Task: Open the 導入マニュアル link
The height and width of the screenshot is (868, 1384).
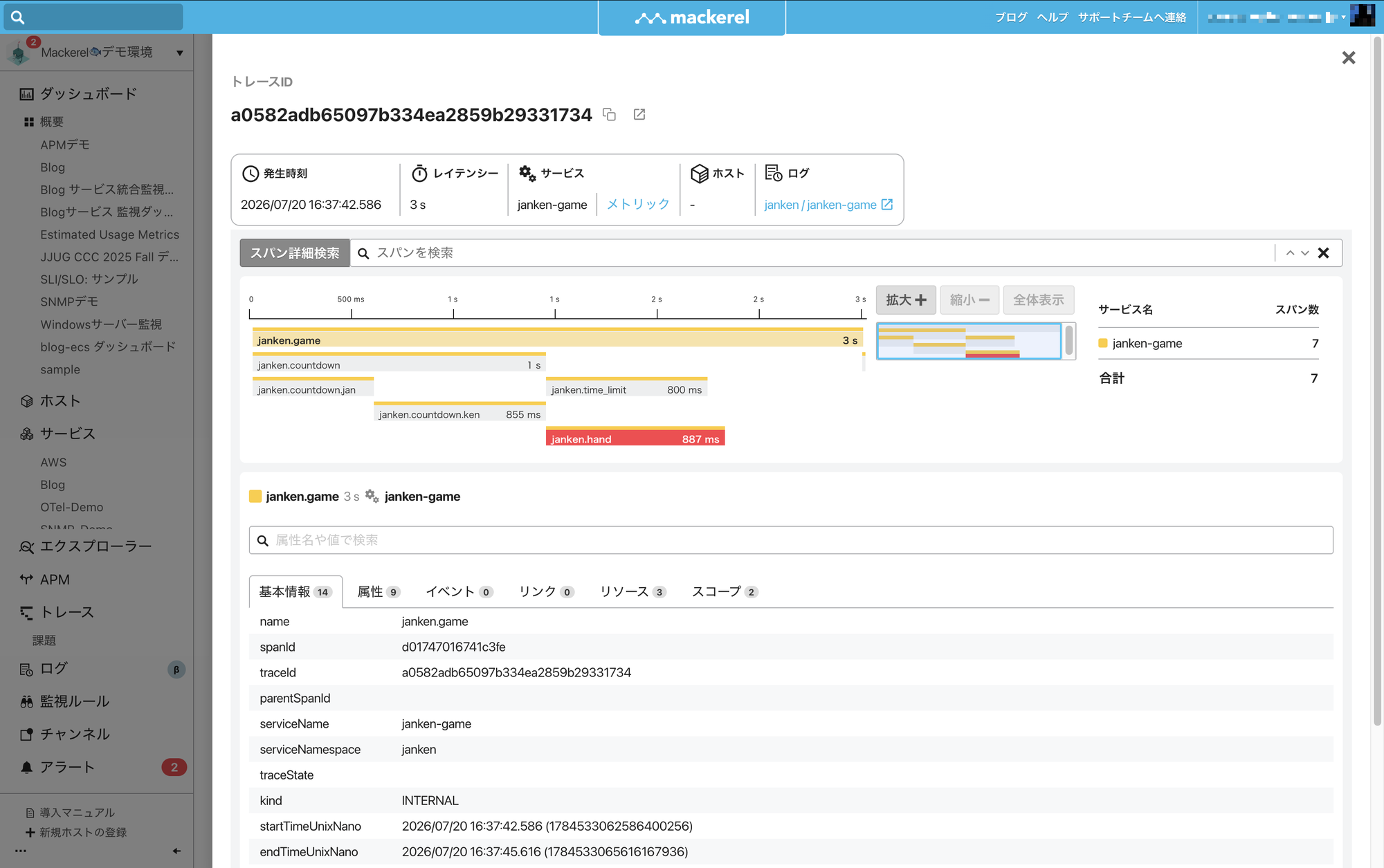Action: (x=77, y=813)
